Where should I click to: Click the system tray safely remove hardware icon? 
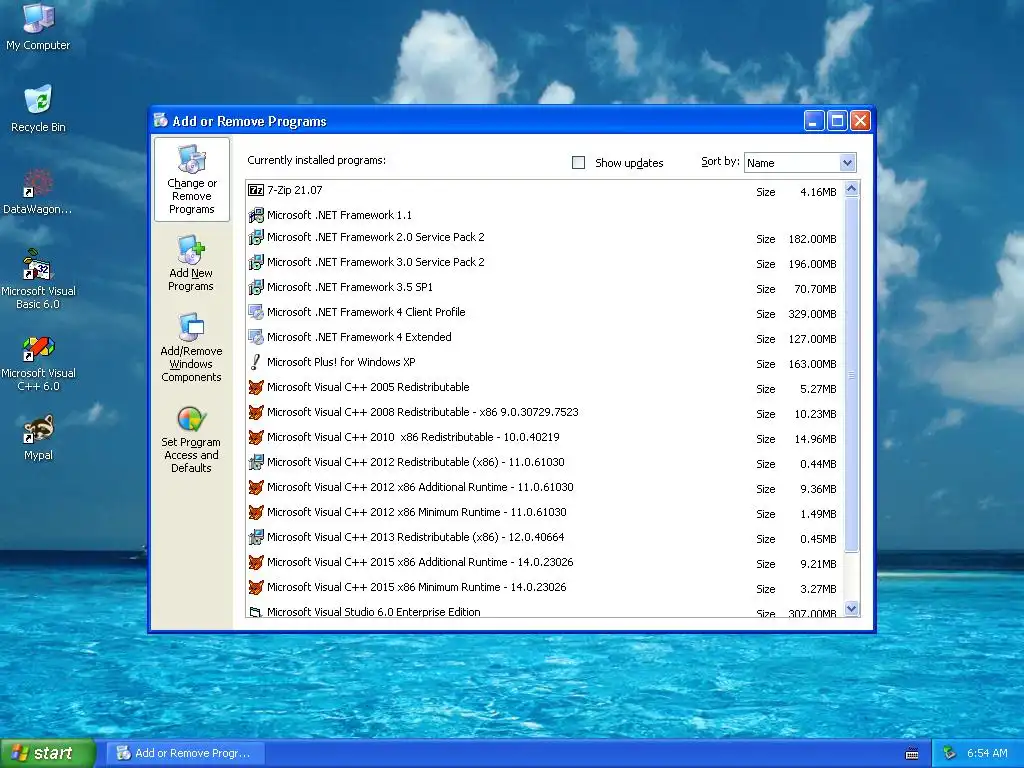(x=950, y=754)
